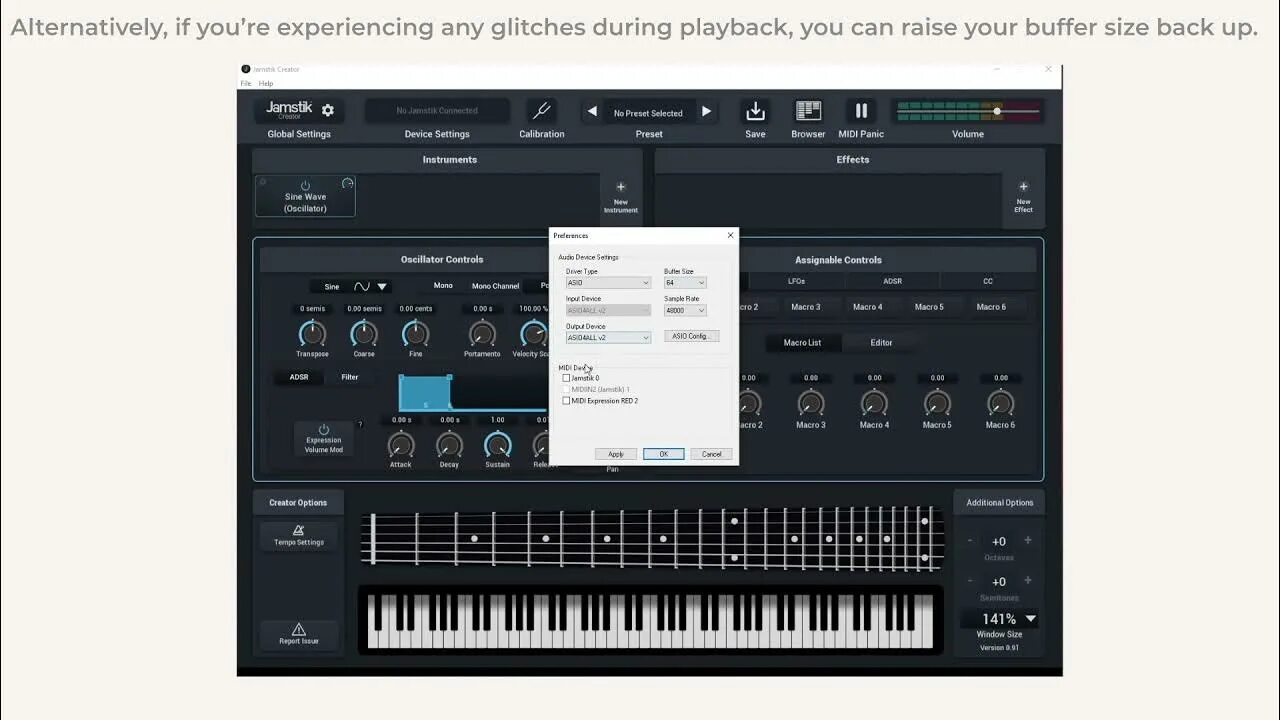The image size is (1280, 720).
Task: Click the Sine Wave instrument knob icon
Action: (347, 183)
